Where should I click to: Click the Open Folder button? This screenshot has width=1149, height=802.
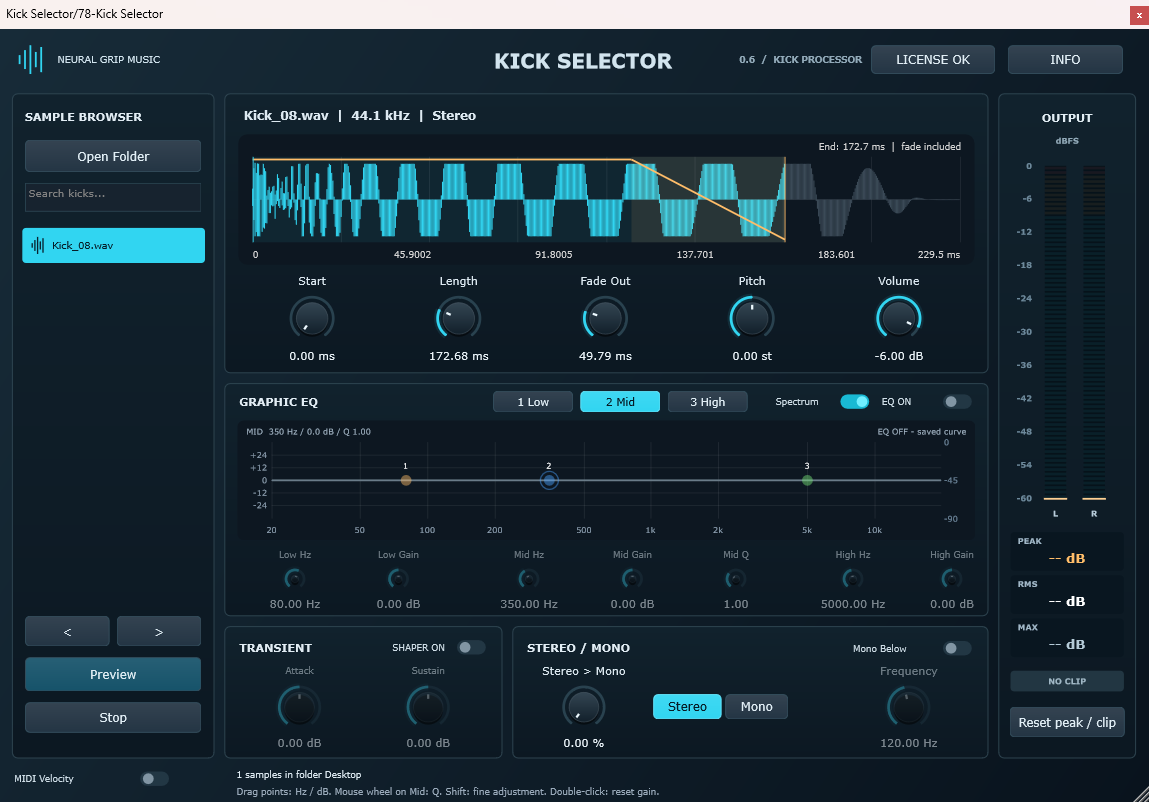pyautogui.click(x=113, y=156)
